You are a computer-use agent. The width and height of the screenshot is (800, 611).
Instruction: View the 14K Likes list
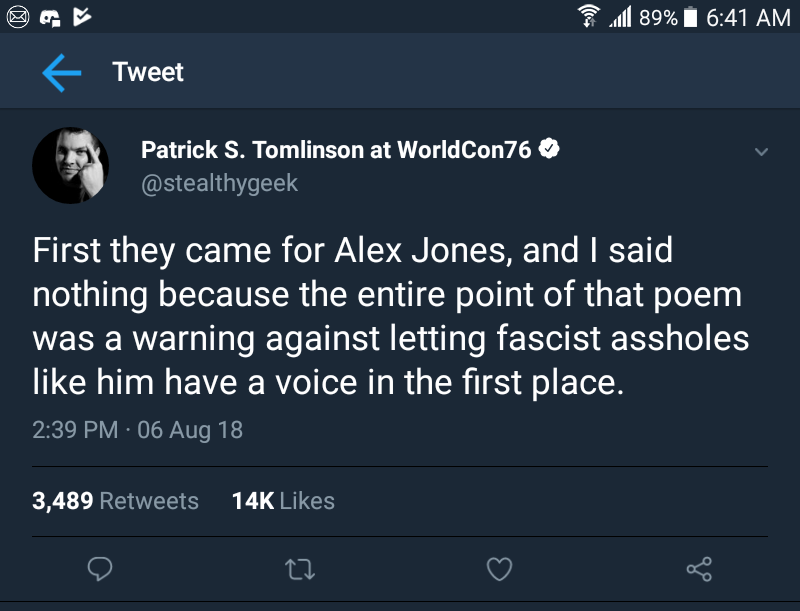pyautogui.click(x=283, y=501)
